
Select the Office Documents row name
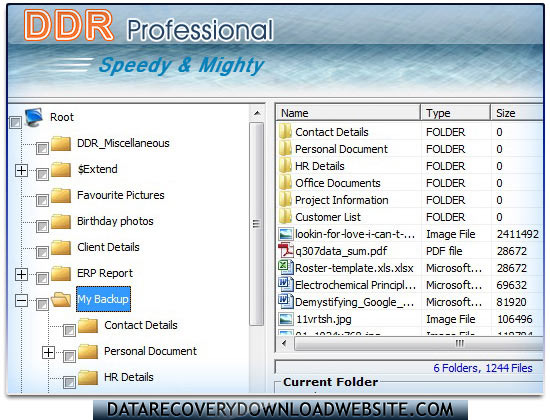(x=337, y=183)
